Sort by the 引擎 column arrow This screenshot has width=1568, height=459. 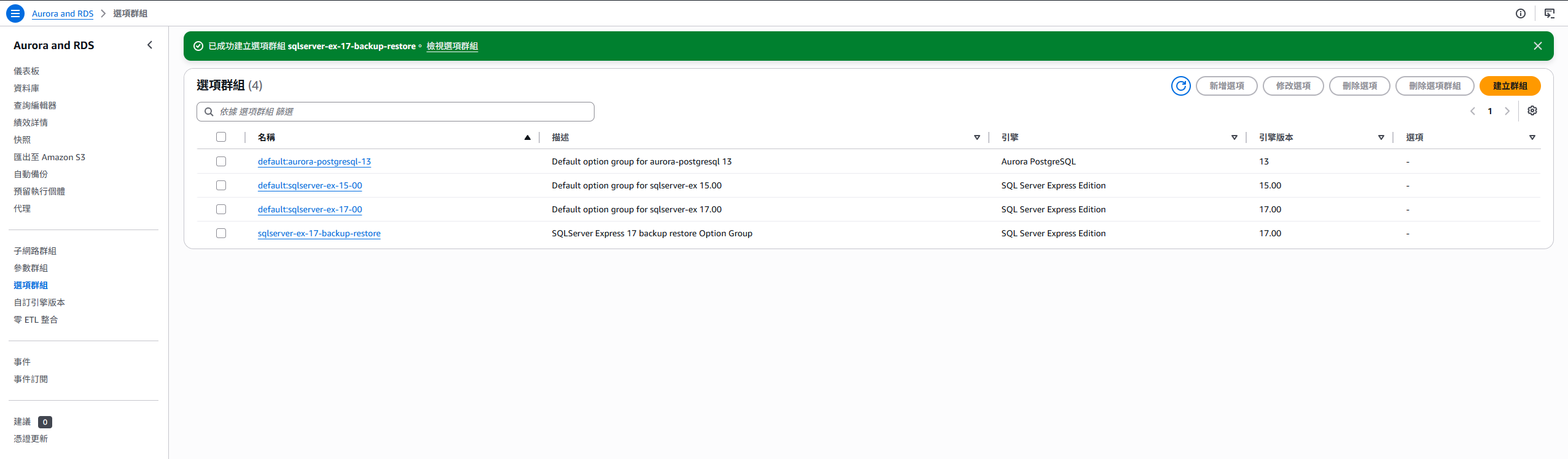point(1234,137)
